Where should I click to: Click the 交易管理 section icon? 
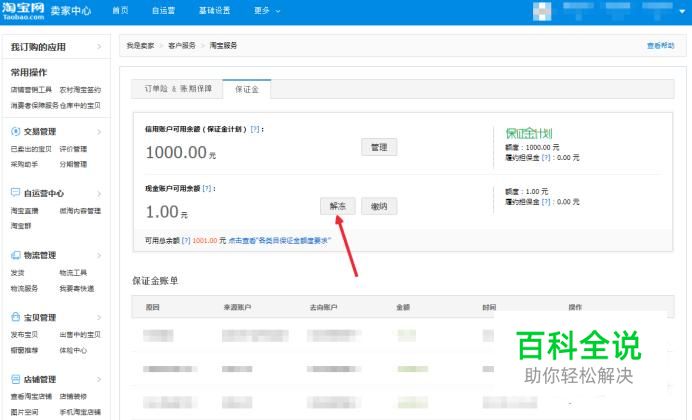(x=15, y=131)
